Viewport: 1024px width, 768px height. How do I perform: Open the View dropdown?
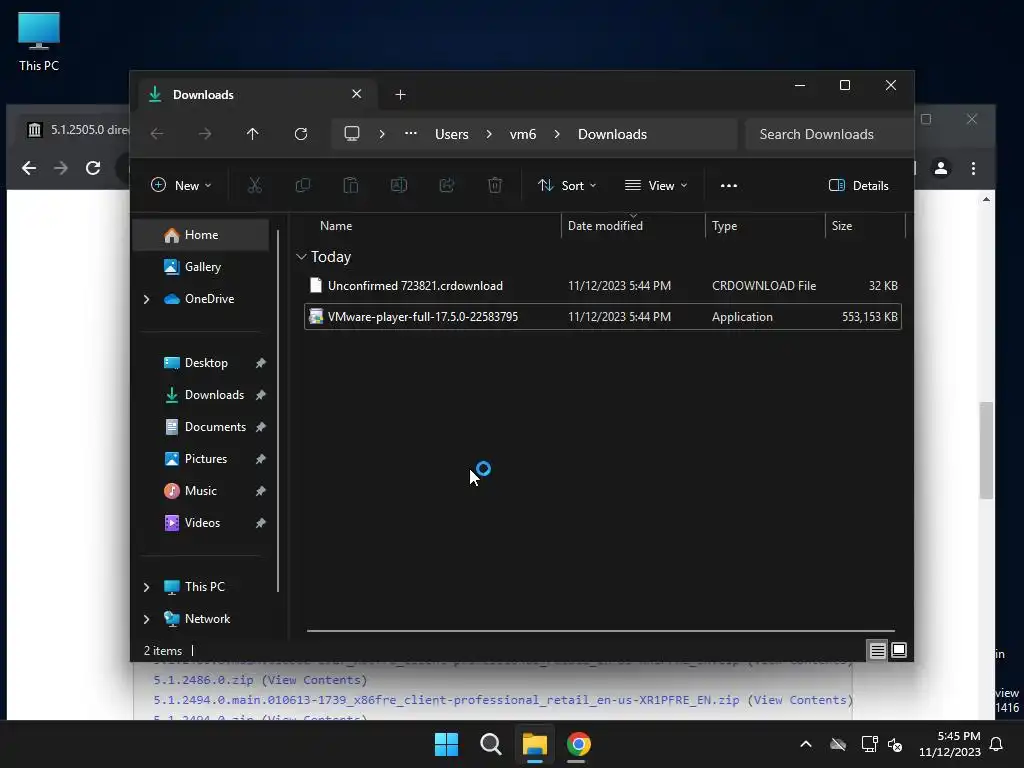pos(656,185)
